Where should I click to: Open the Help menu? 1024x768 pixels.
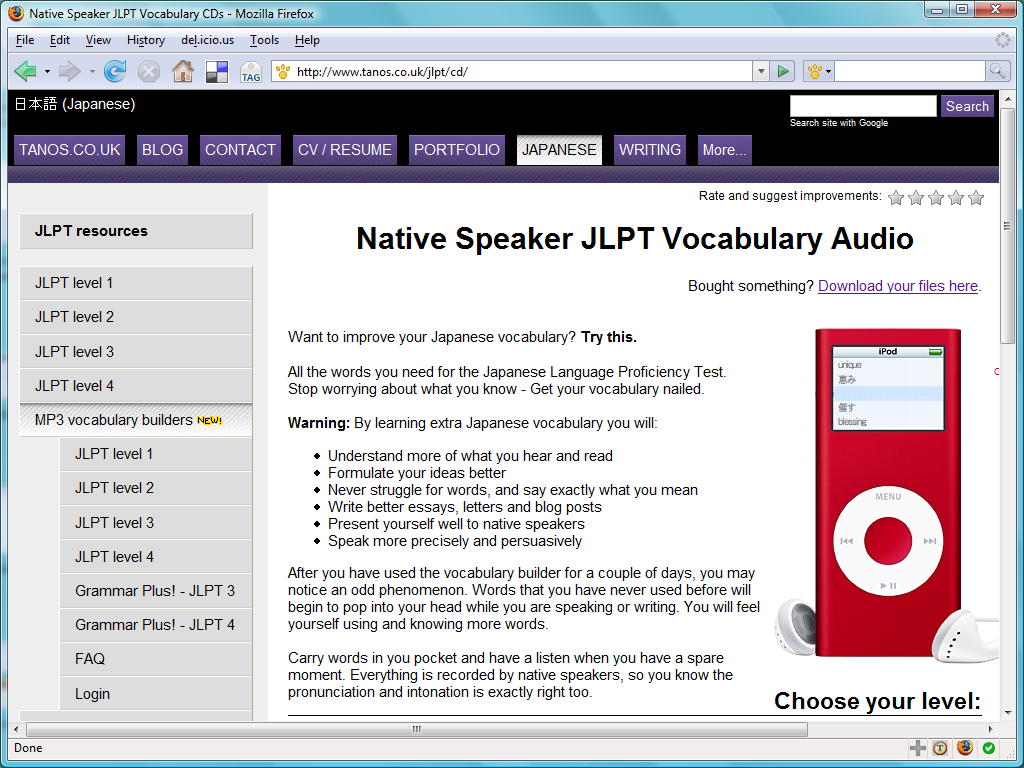(307, 40)
